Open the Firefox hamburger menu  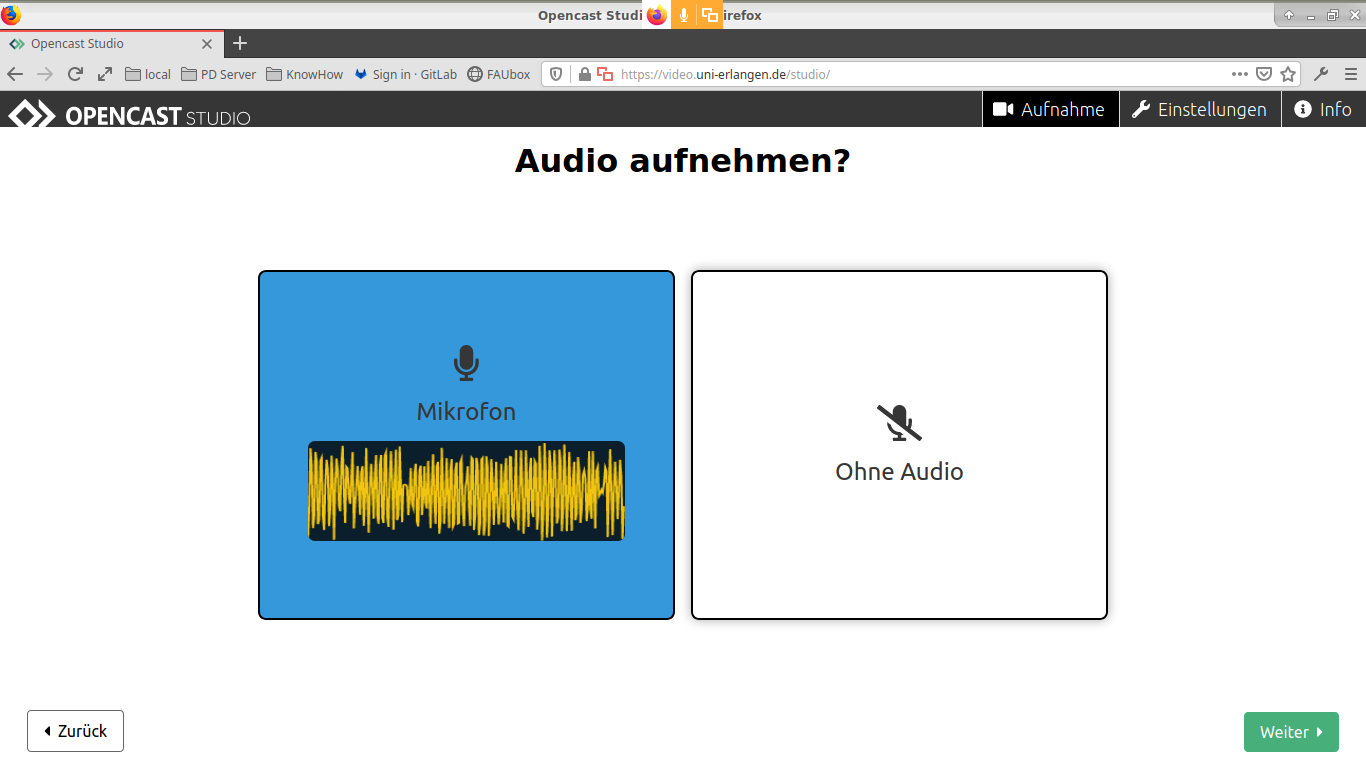(x=1351, y=74)
